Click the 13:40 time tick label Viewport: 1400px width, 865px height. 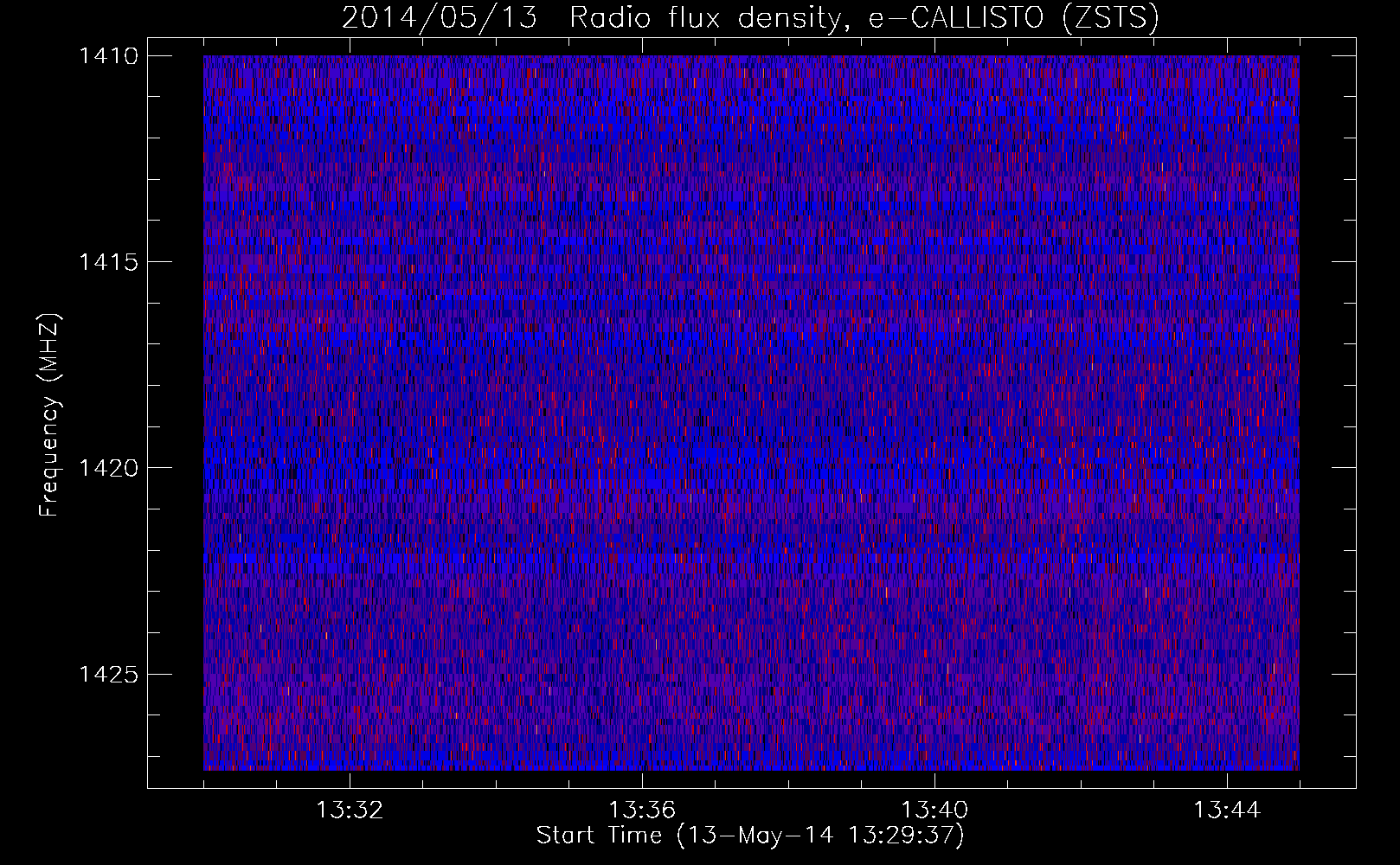pyautogui.click(x=934, y=811)
